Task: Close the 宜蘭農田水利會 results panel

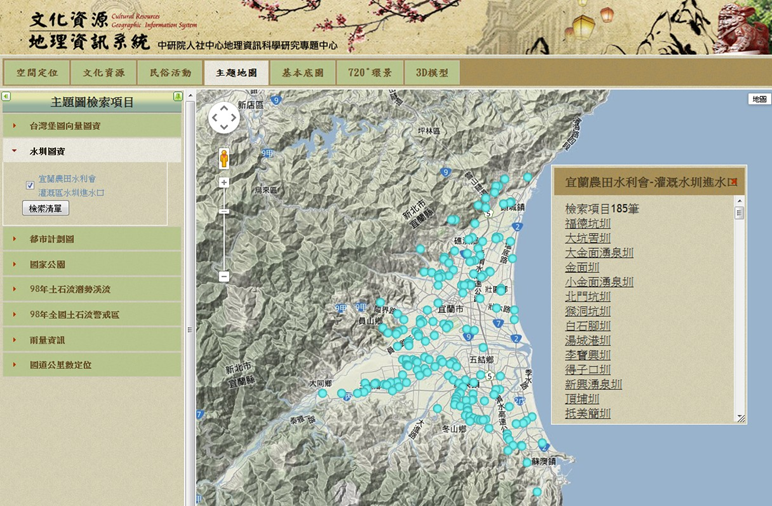Action: point(733,182)
